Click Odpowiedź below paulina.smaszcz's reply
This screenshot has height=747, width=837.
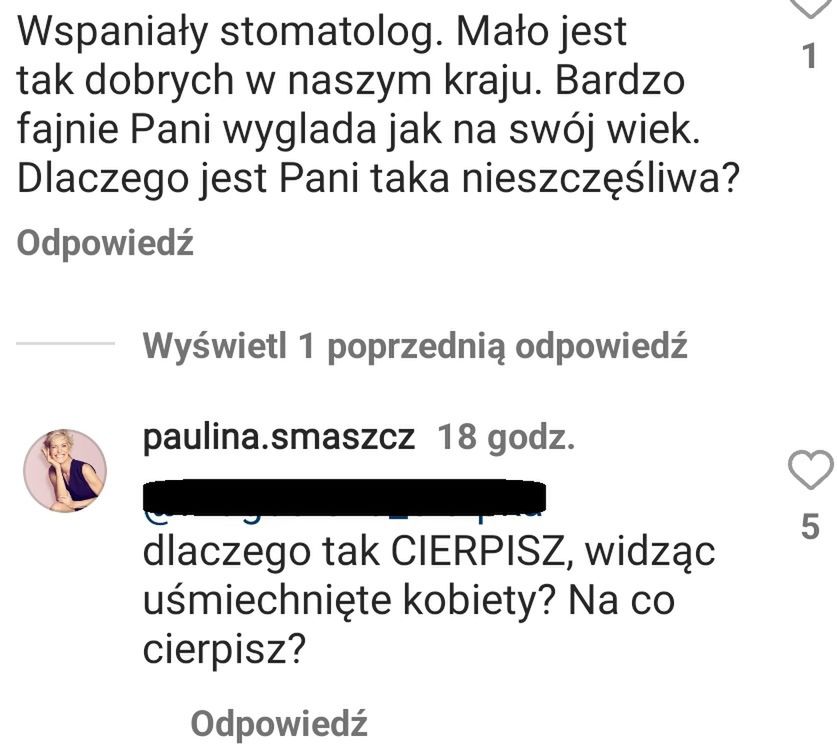pyautogui.click(x=279, y=724)
